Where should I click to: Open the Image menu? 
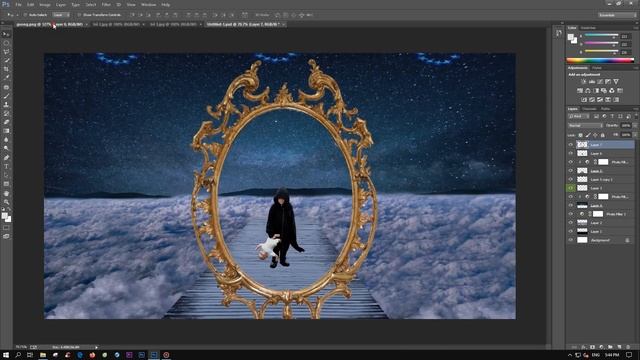pyautogui.click(x=45, y=5)
